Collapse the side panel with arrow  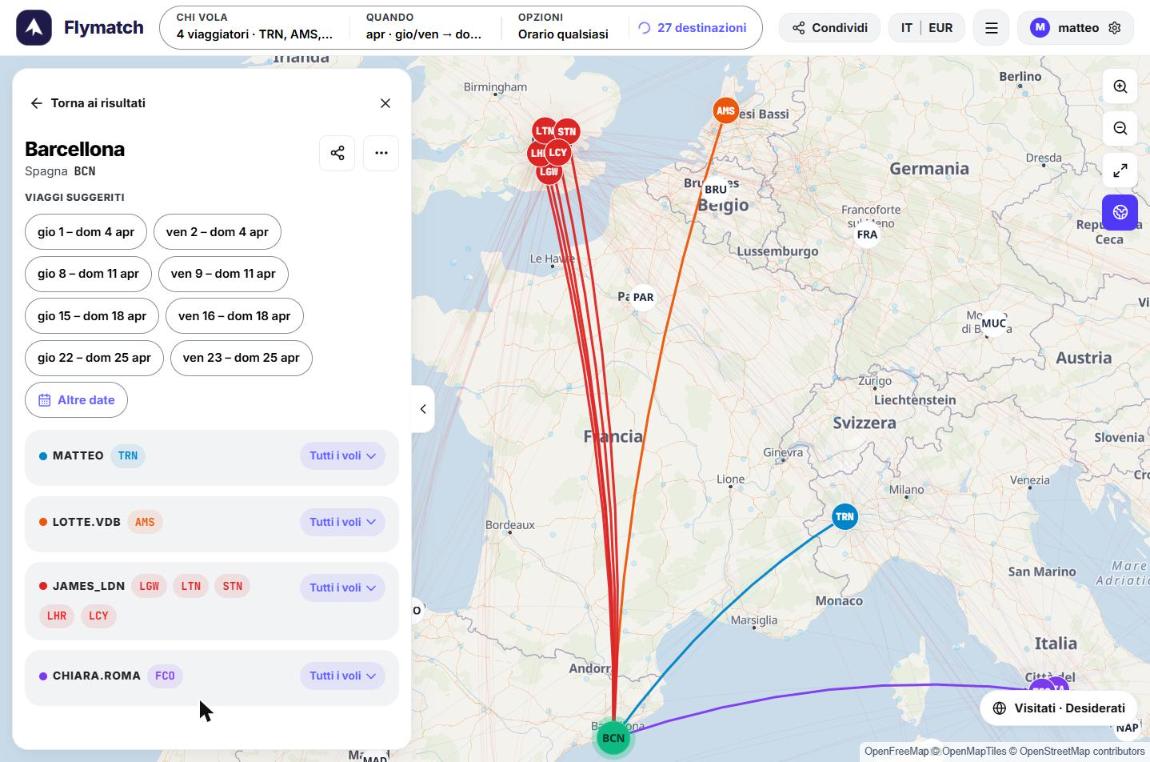pos(423,409)
